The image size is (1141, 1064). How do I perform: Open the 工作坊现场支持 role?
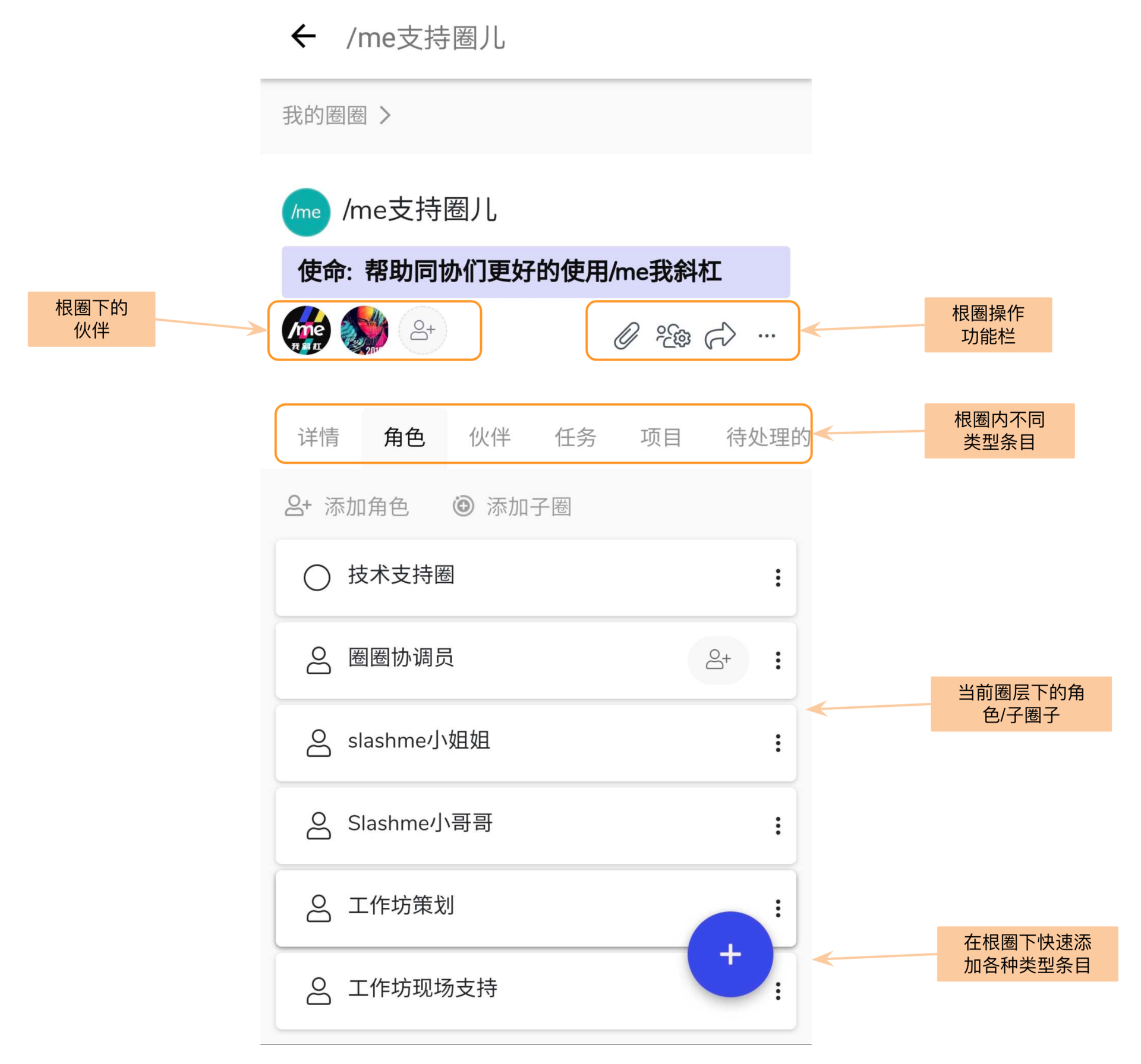(x=535, y=991)
